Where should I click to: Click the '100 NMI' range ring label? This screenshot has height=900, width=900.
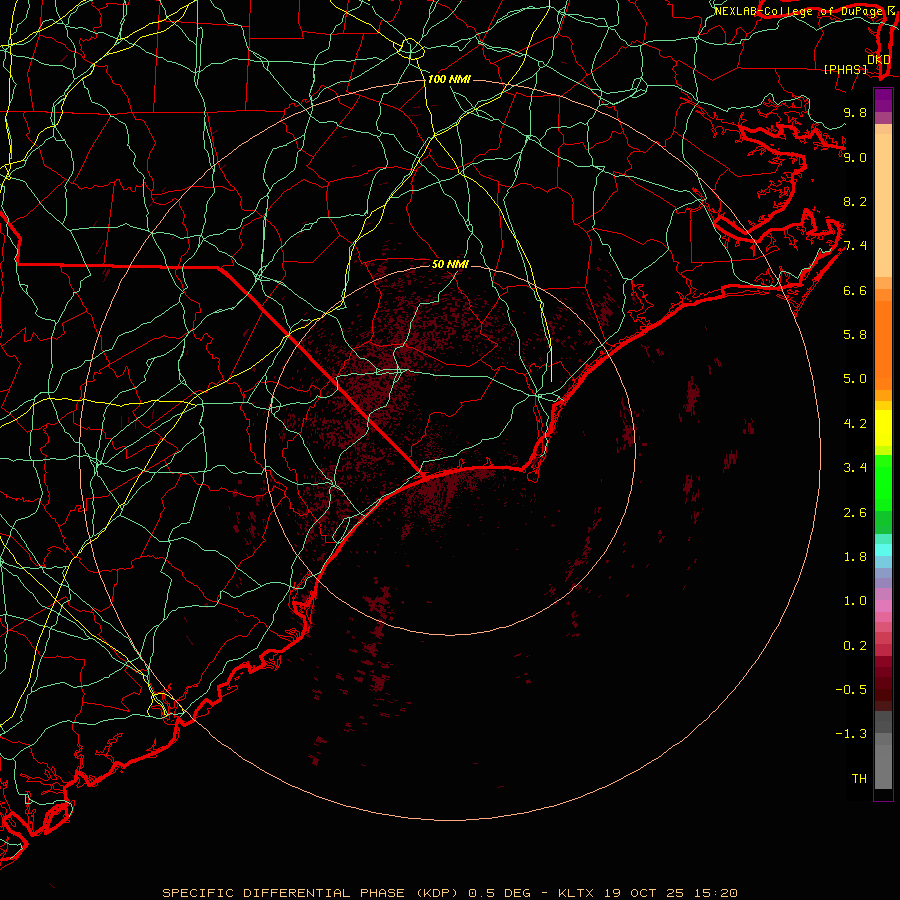(449, 79)
